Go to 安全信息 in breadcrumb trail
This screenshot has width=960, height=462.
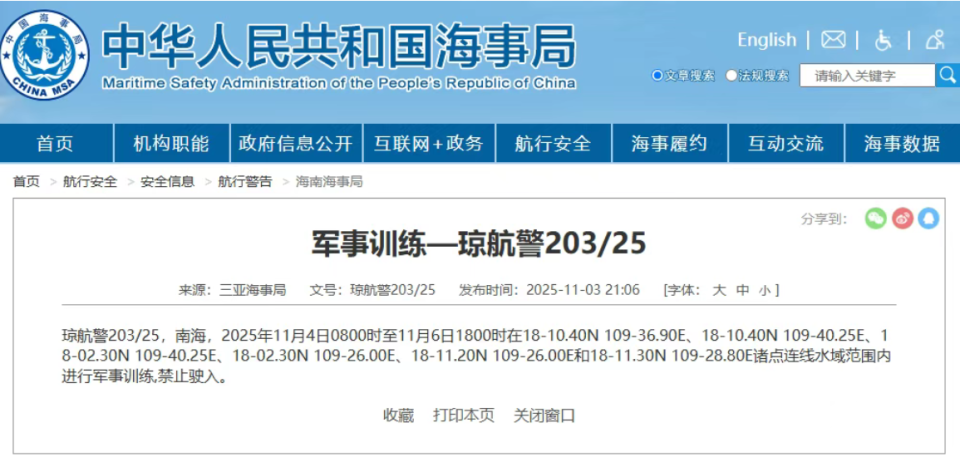168,182
